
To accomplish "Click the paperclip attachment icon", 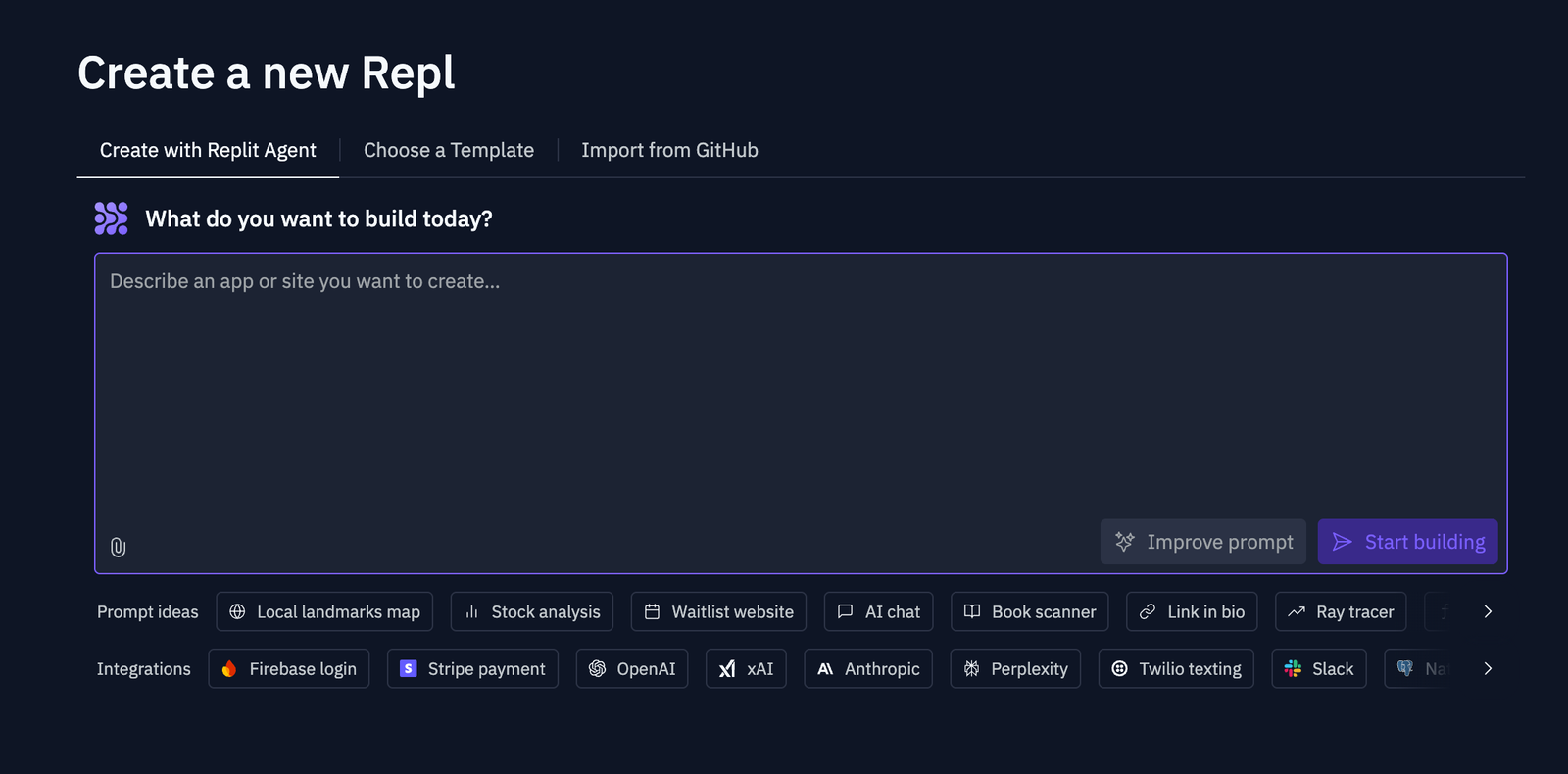I will 118,547.
